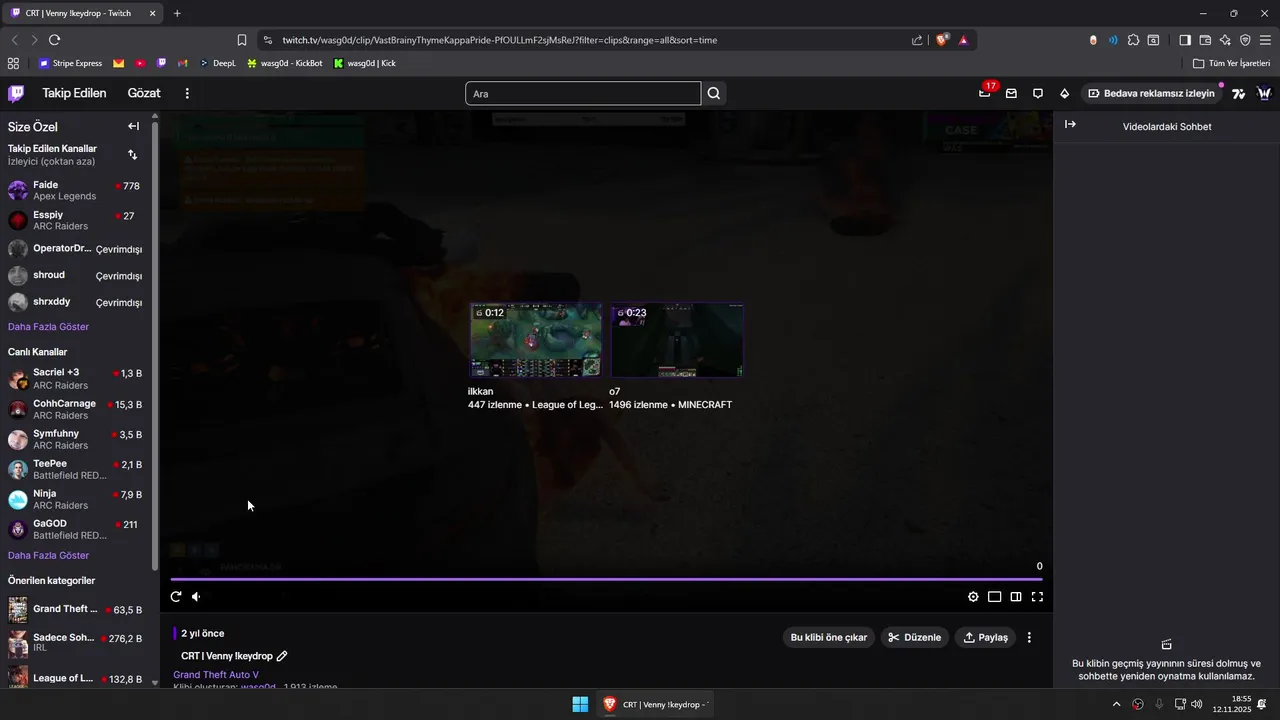
Task: Expand followed channels with Daha Fazla Göster
Action: (x=48, y=327)
